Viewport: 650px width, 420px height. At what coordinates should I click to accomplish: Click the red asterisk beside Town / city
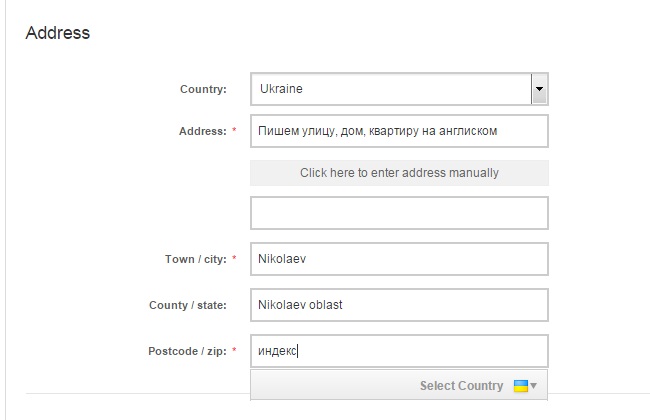click(x=235, y=259)
